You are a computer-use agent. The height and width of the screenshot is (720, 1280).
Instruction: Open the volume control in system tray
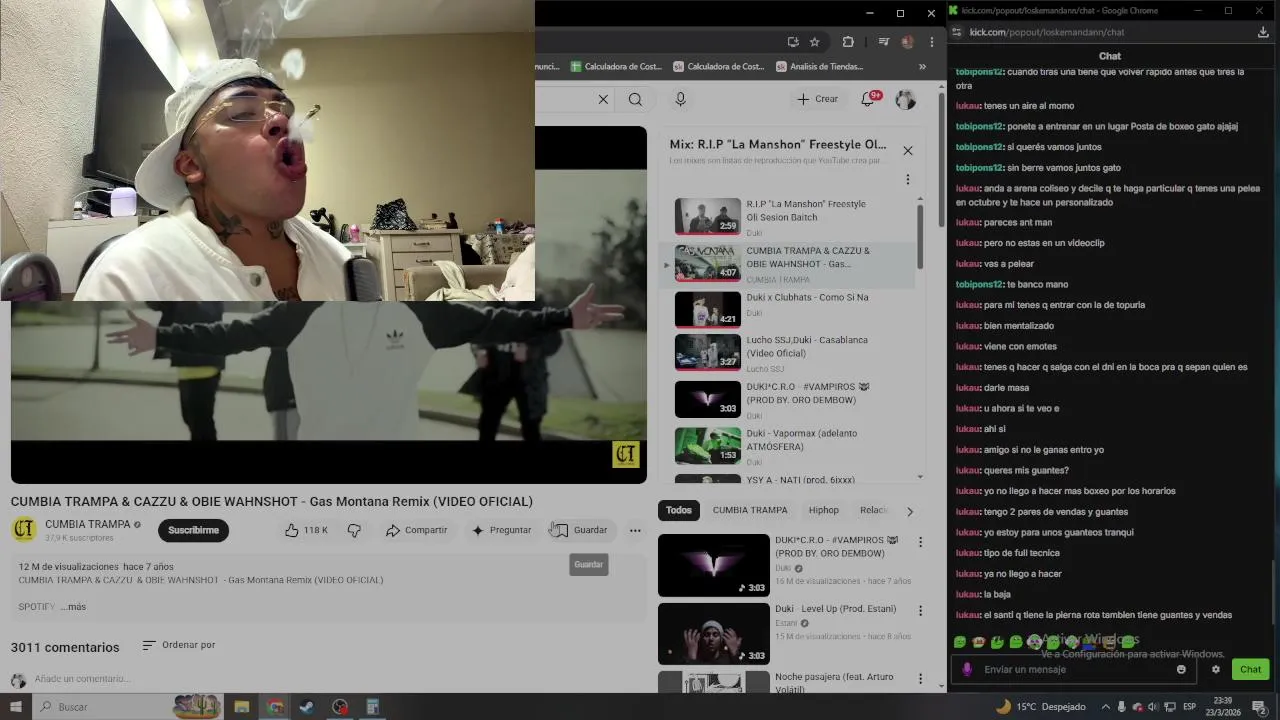coord(1153,707)
